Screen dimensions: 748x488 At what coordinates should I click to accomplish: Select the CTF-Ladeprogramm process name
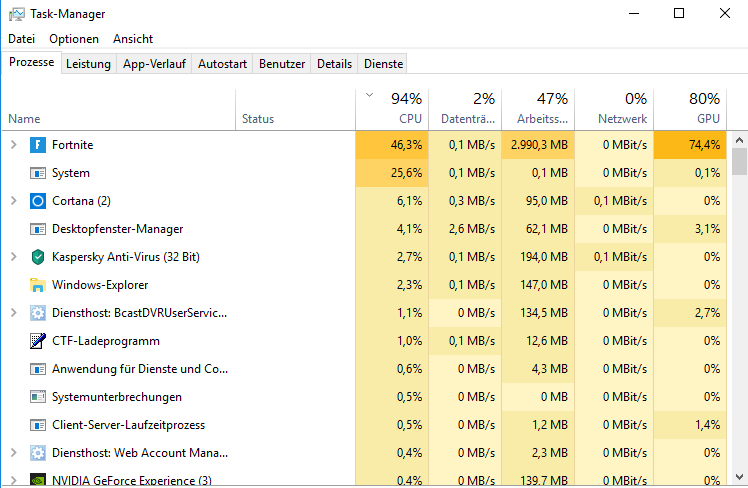click(105, 341)
